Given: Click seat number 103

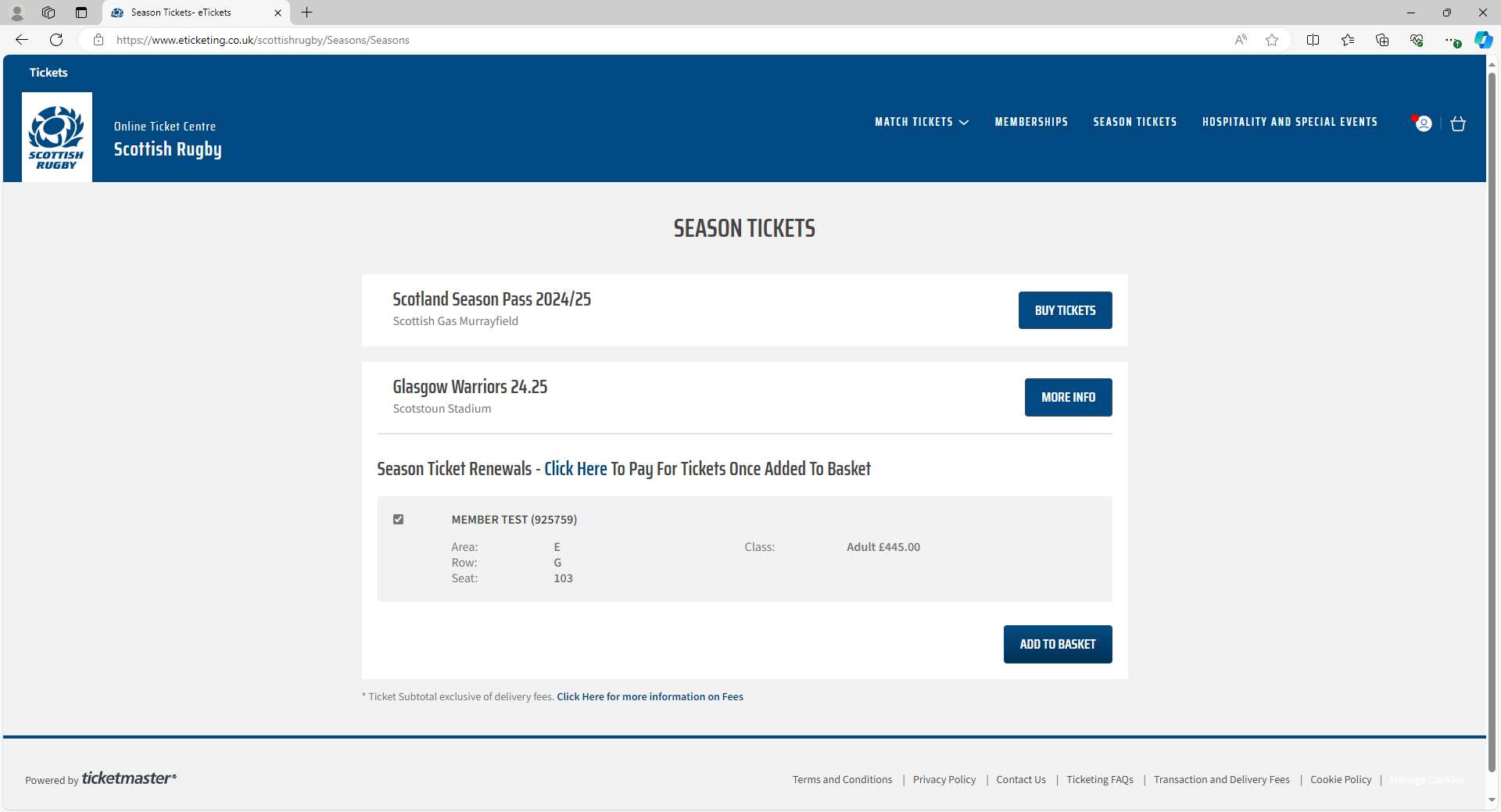Looking at the screenshot, I should 564,578.
